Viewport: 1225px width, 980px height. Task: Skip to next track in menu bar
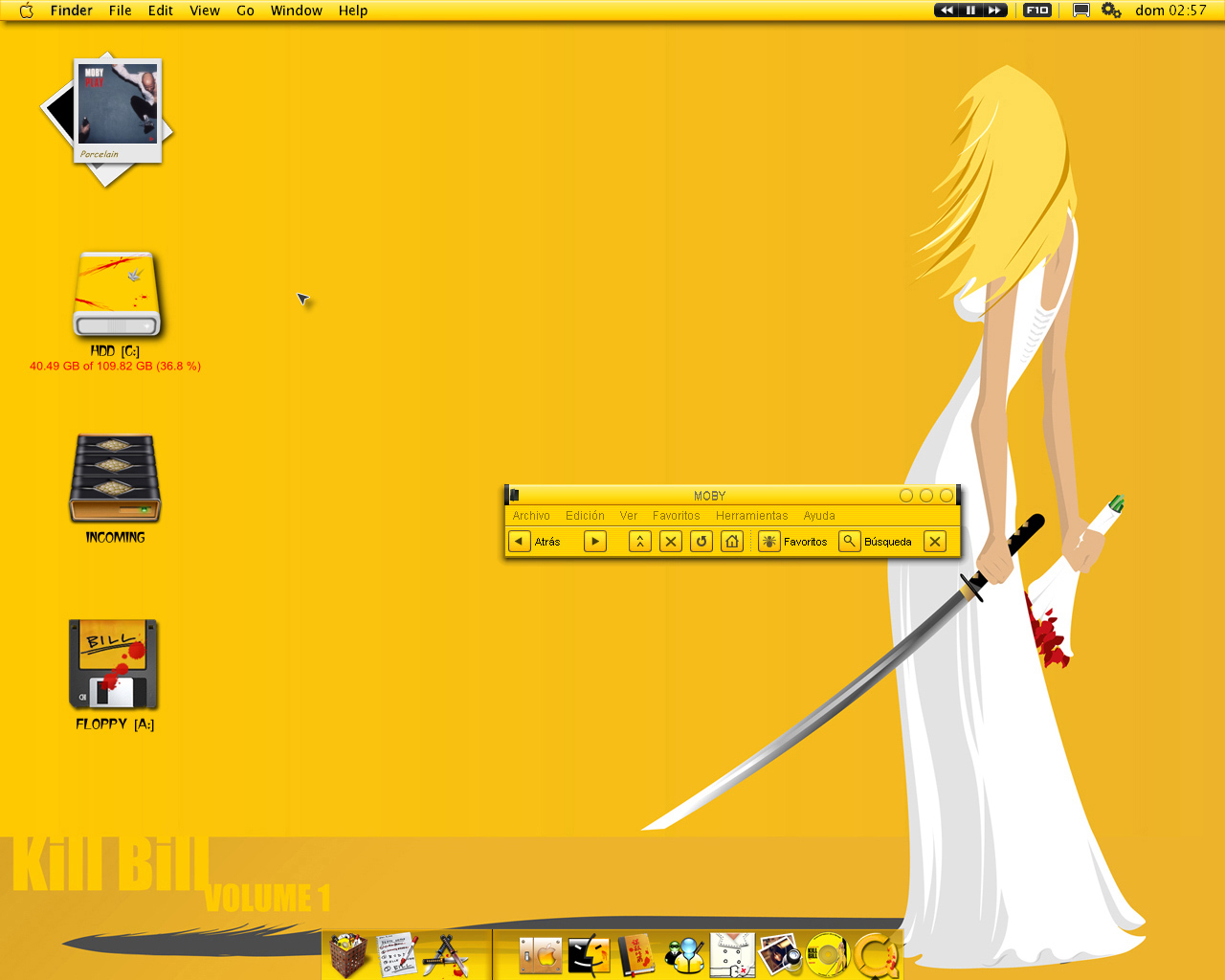(995, 11)
